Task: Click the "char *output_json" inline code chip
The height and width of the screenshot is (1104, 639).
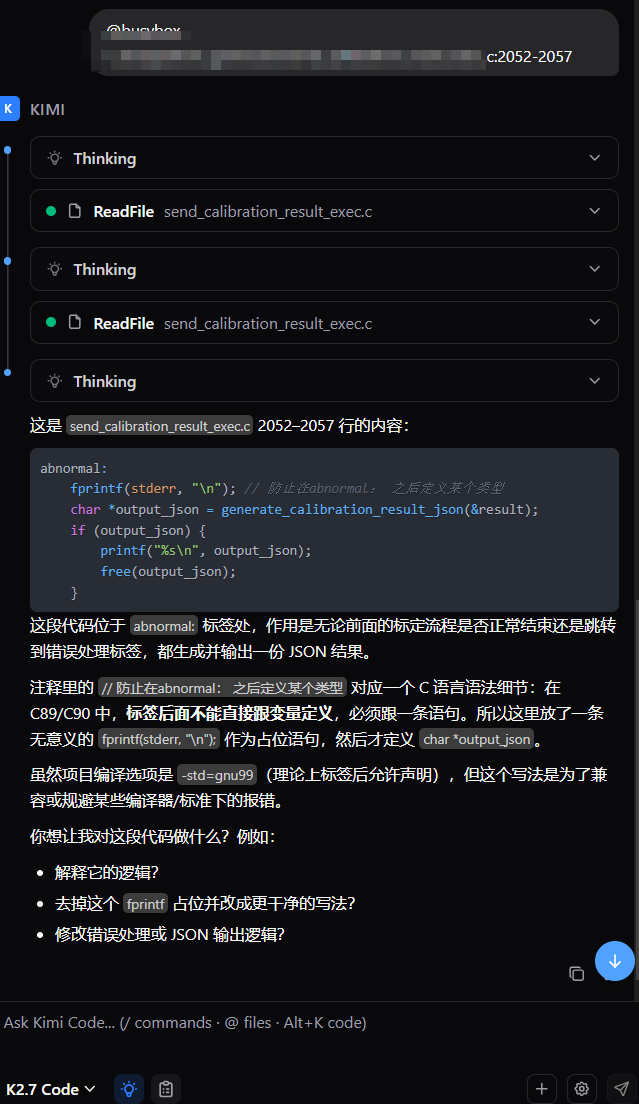Action: [476, 739]
